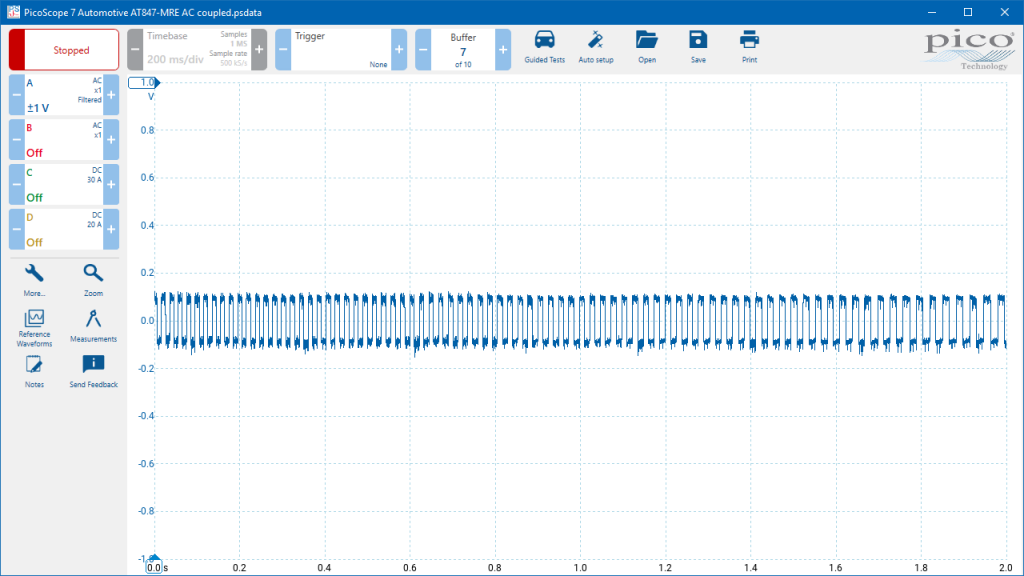Run Auto setup wand tool
This screenshot has height=576, width=1024.
[x=596, y=48]
